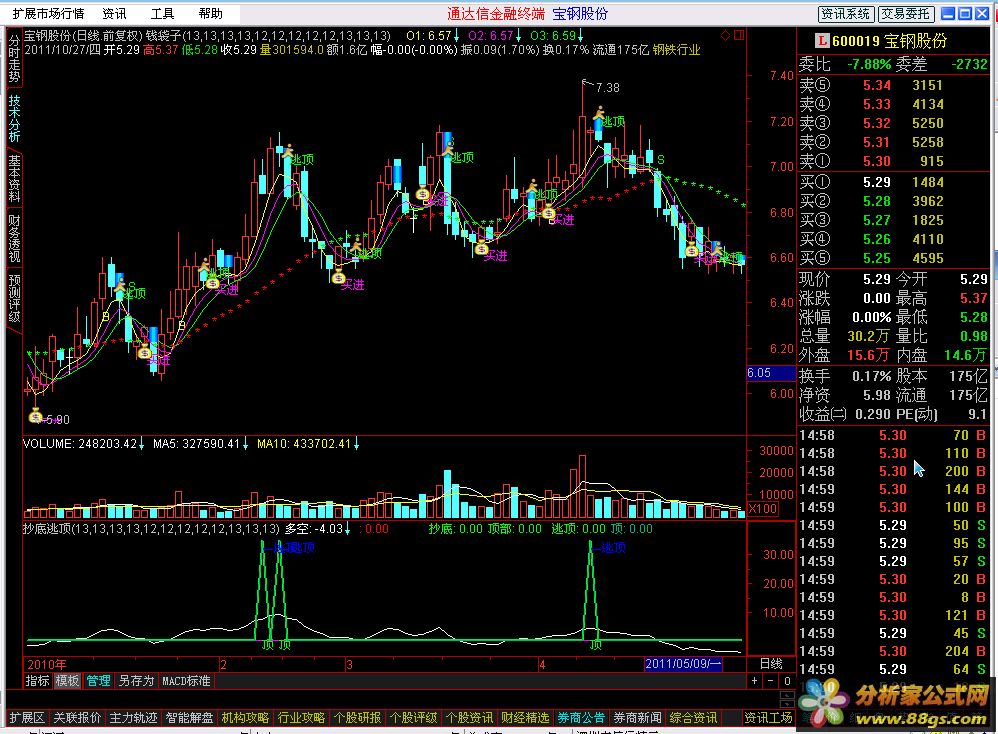Open the 资讯 menu
Screen dimensions: 998x734
[115, 13]
